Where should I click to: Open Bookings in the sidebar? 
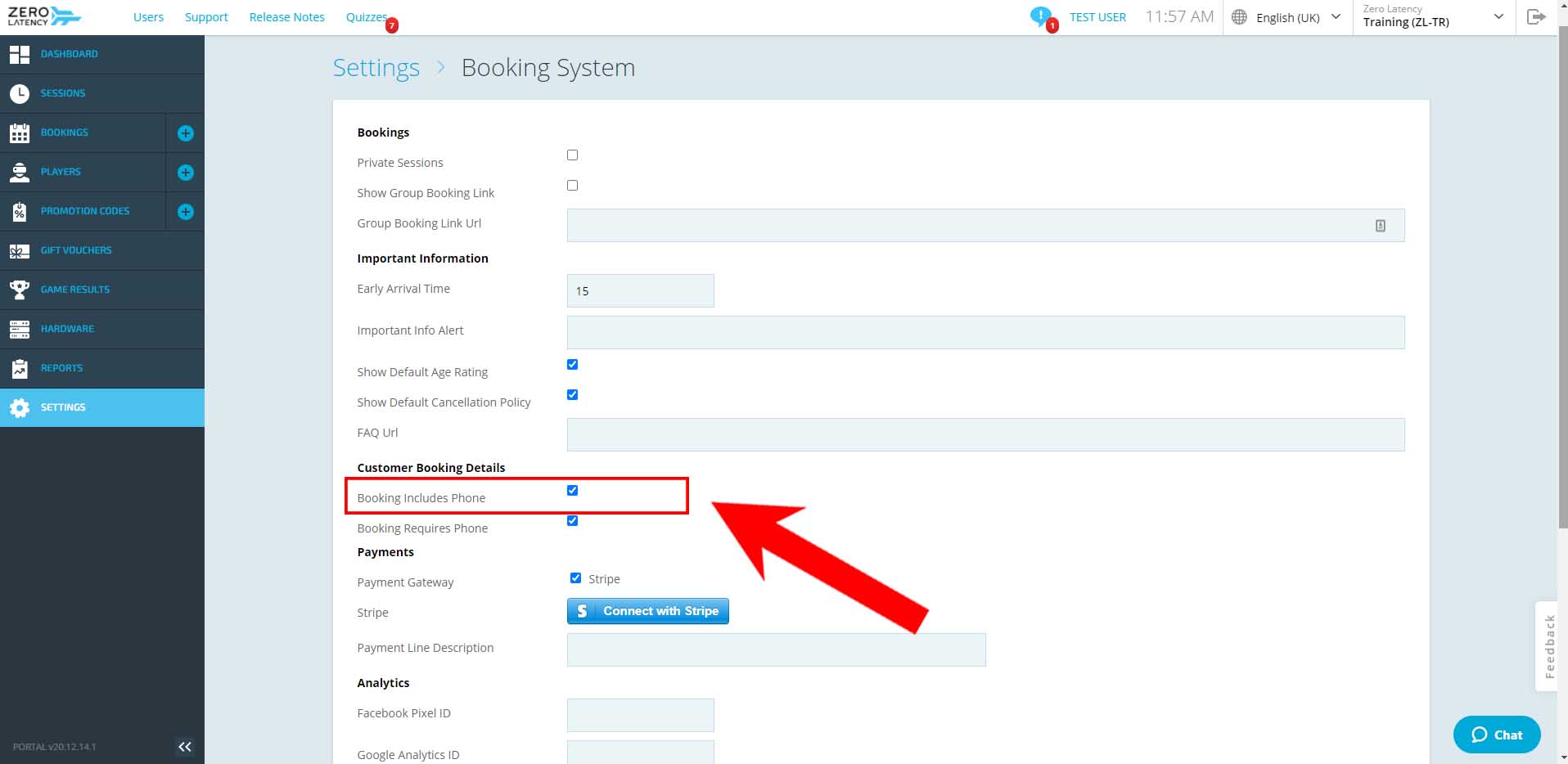coord(65,133)
